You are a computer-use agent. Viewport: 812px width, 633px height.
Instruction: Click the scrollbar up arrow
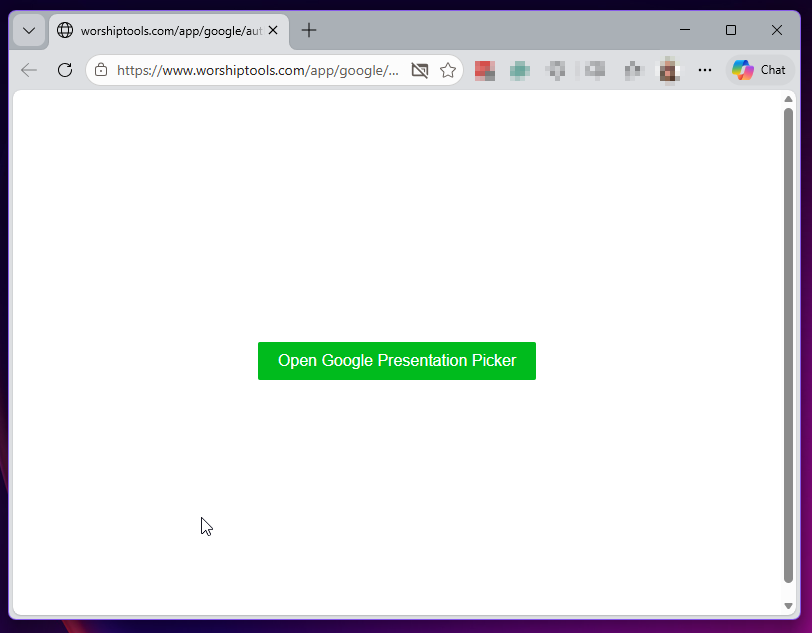pyautogui.click(x=788, y=99)
